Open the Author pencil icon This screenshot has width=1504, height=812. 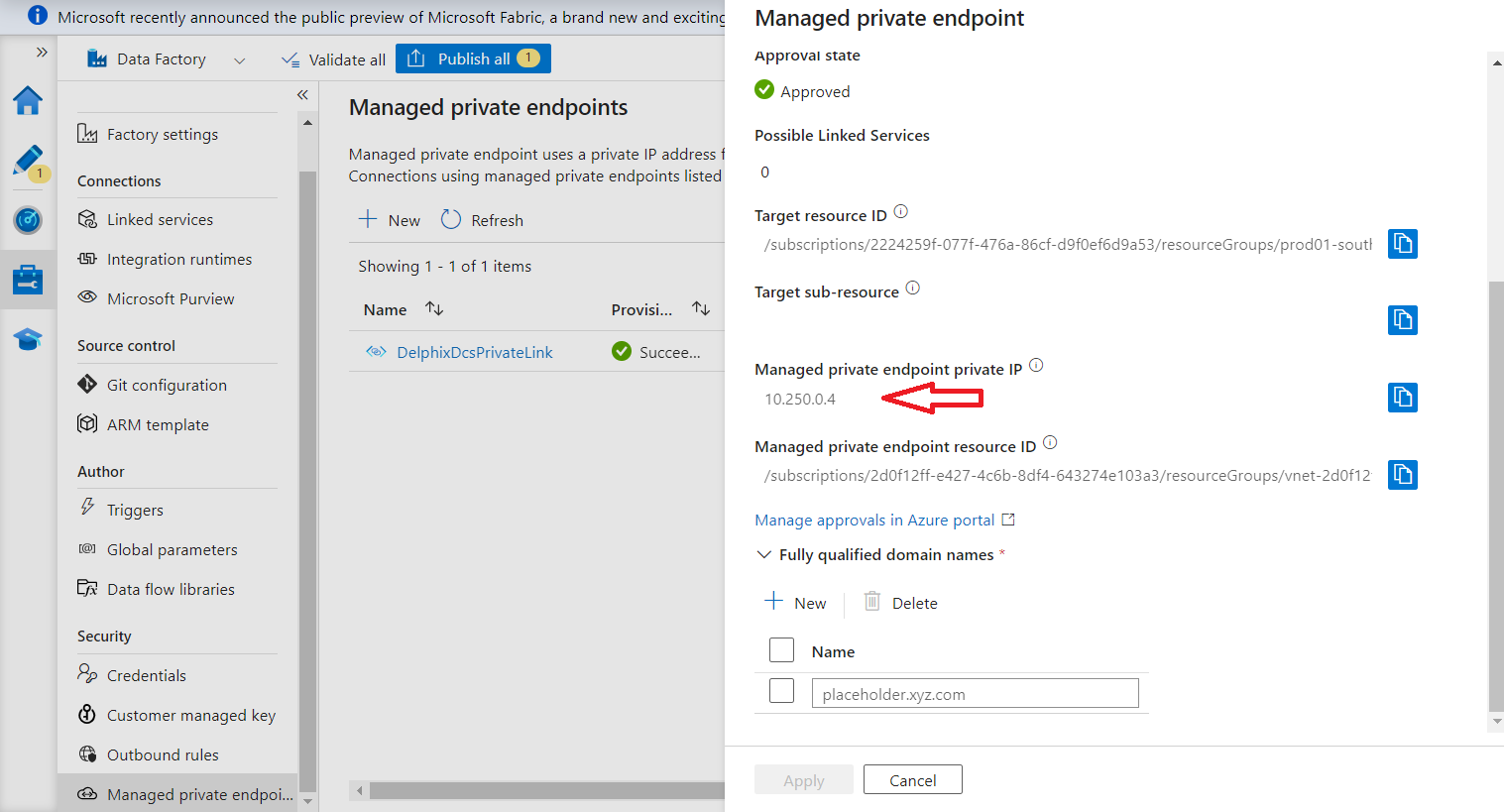coord(28,161)
